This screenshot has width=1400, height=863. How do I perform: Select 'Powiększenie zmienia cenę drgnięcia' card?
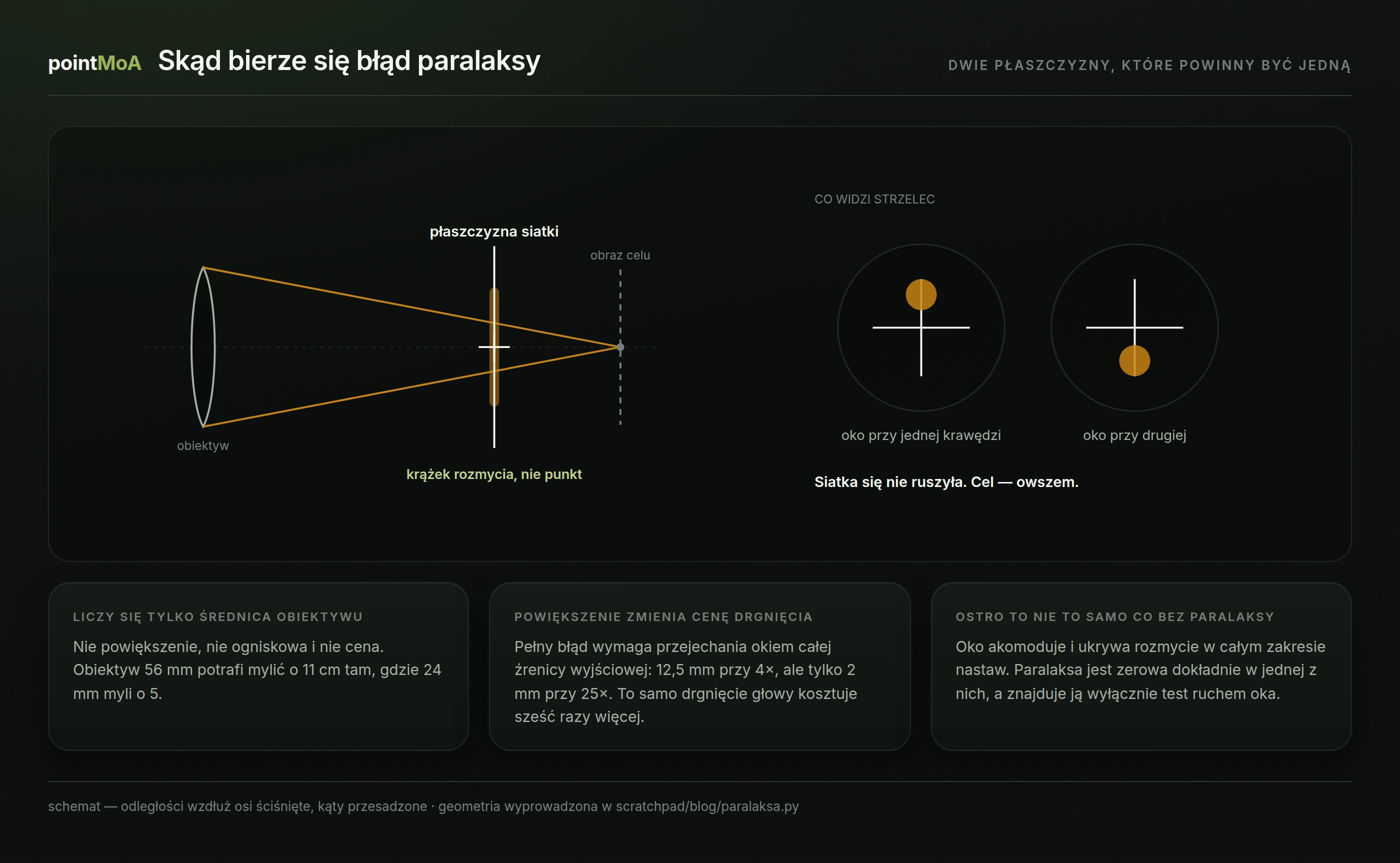pyautogui.click(x=699, y=666)
